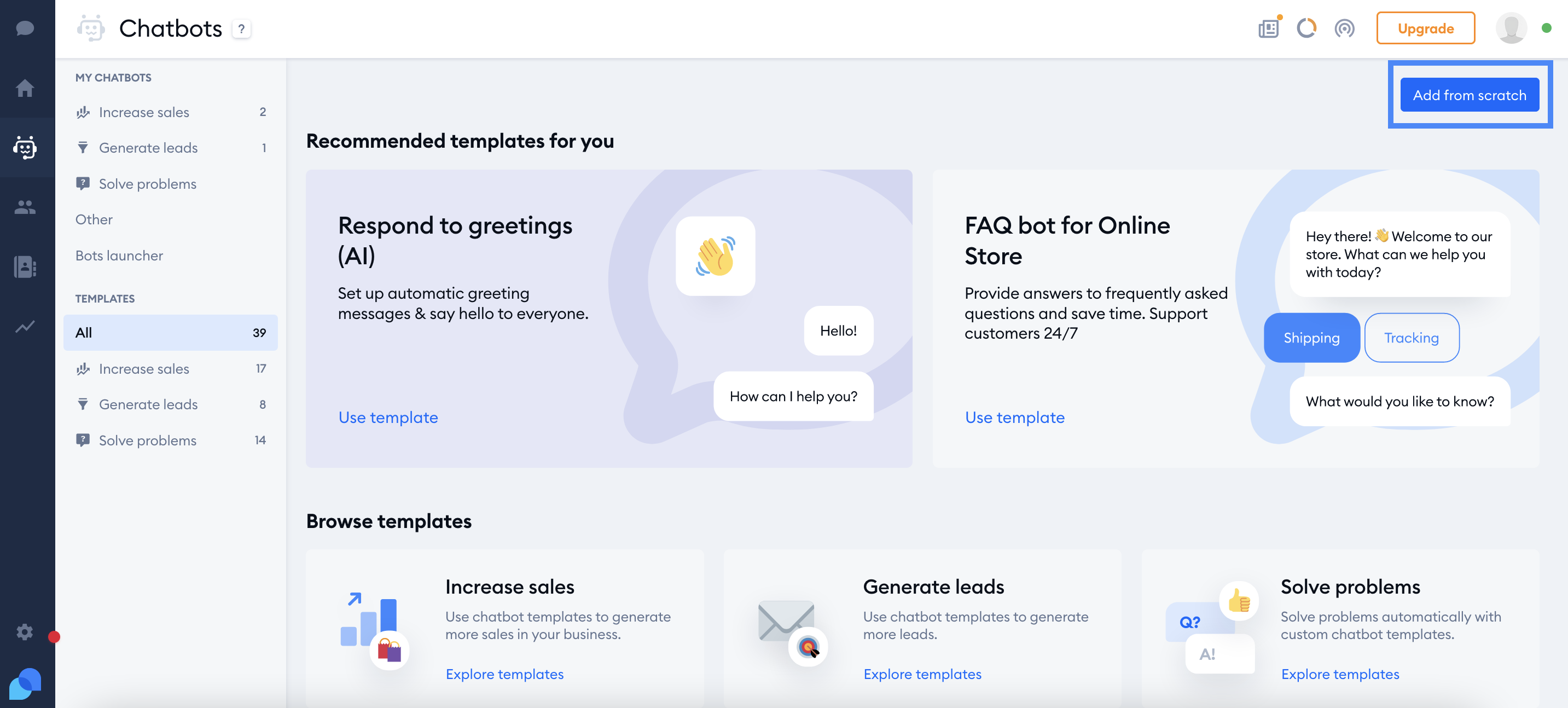Use template for Respond to greetings

pyautogui.click(x=388, y=417)
